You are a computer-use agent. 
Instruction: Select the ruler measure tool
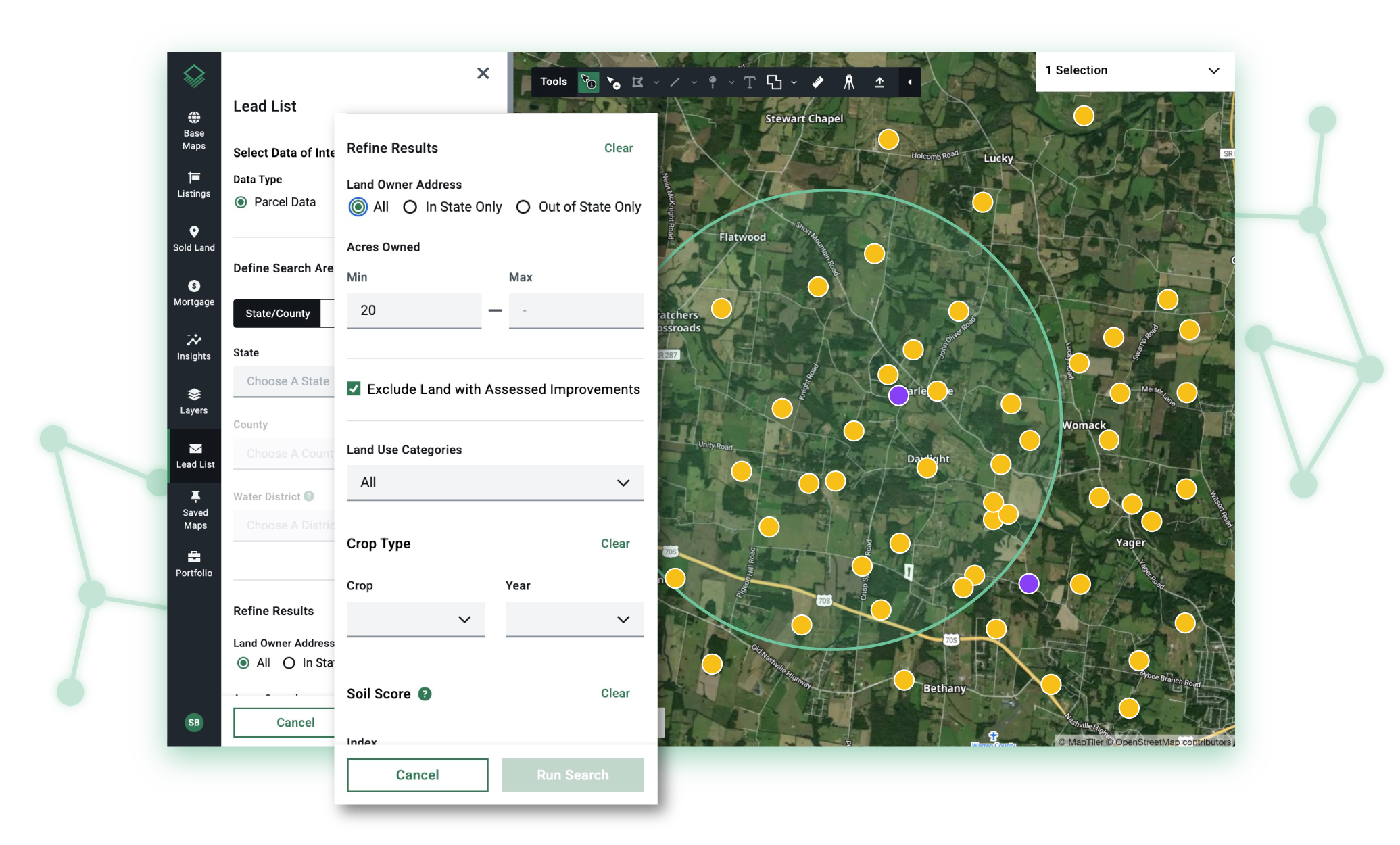pyautogui.click(x=817, y=82)
